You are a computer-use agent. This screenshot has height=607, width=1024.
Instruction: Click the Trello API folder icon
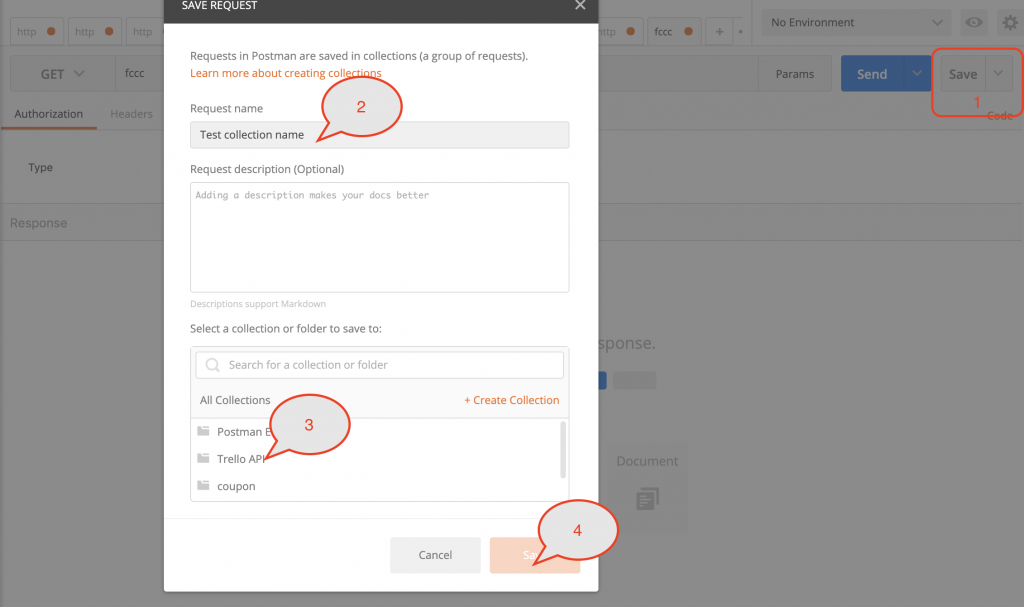coord(204,459)
